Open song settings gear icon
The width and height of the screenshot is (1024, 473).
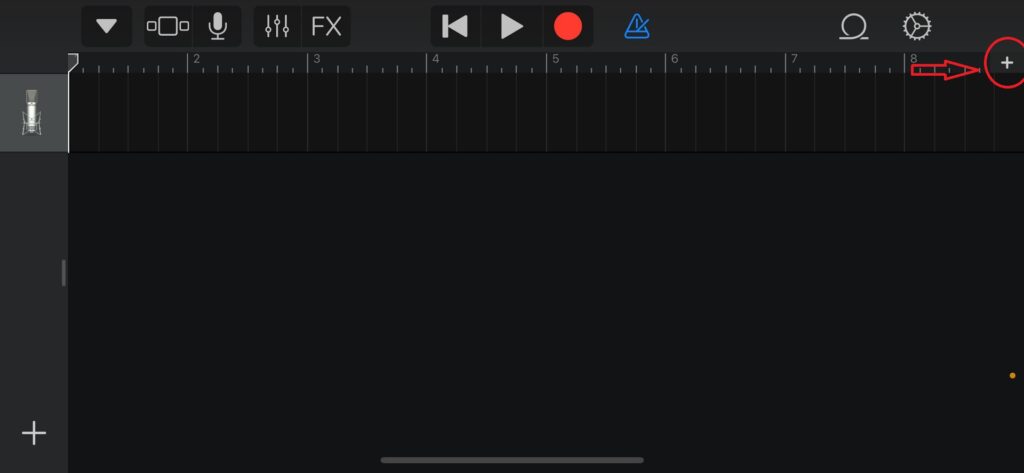[917, 27]
